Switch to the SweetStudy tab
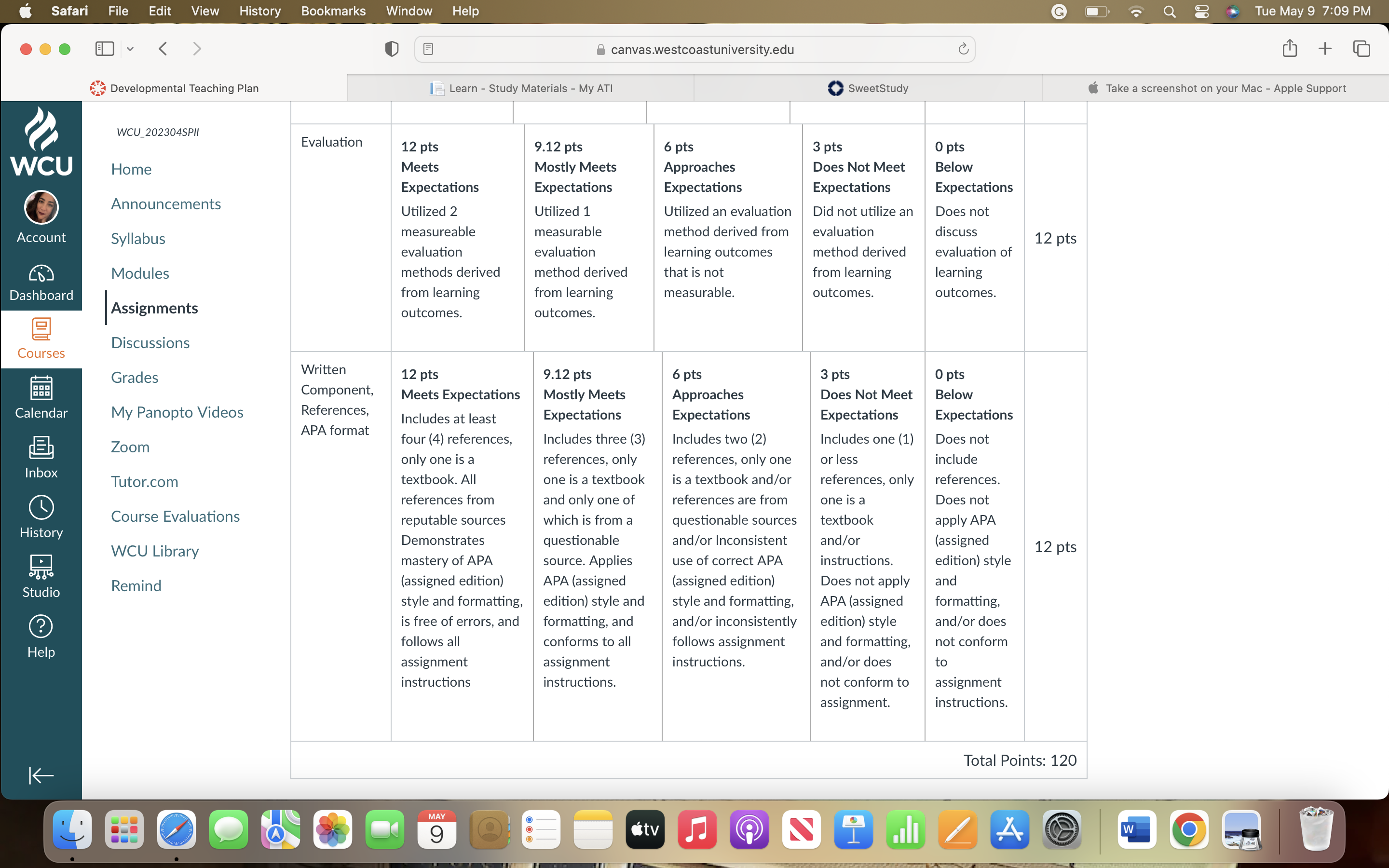Viewport: 1389px width, 868px height. [x=868, y=88]
